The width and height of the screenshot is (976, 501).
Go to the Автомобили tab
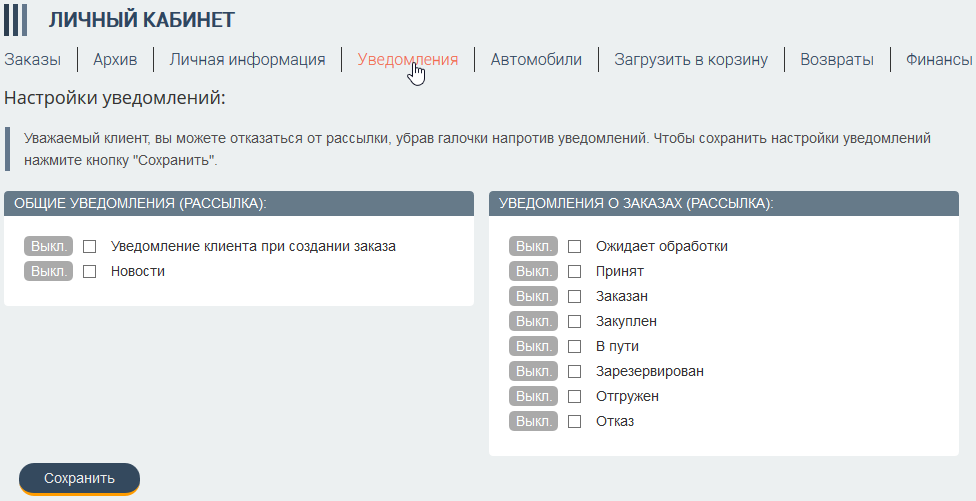536,60
